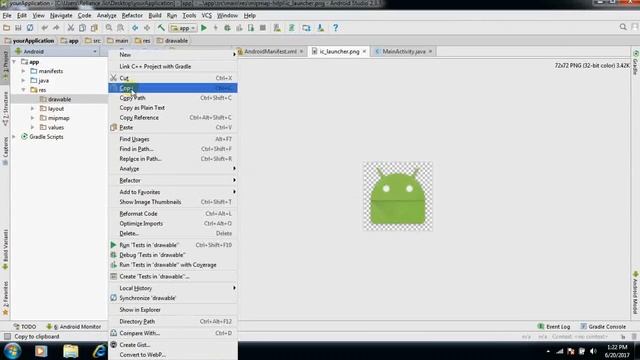Click the search magnifier at top right
Viewport: 640px width, 360px height.
[x=623, y=27]
